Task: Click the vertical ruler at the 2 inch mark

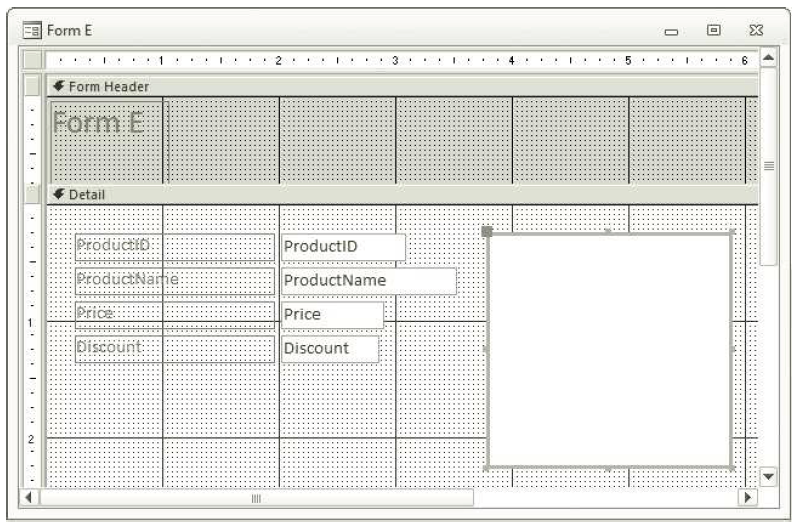Action: 32,439
